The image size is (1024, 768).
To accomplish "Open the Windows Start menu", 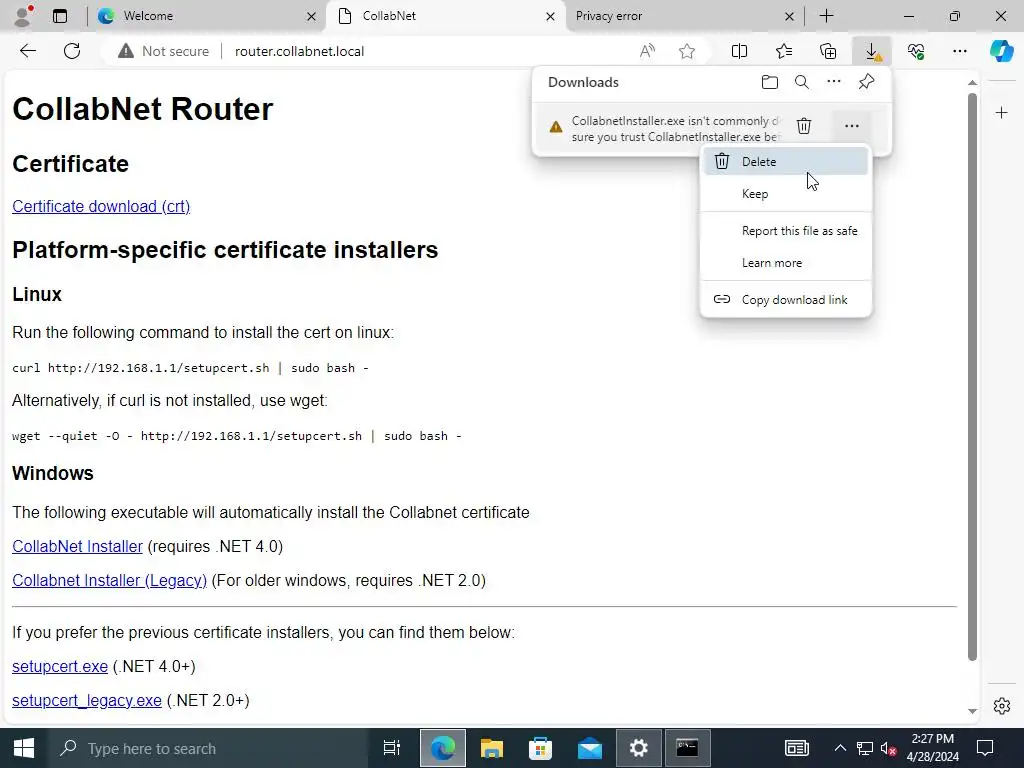I will pos(24,748).
